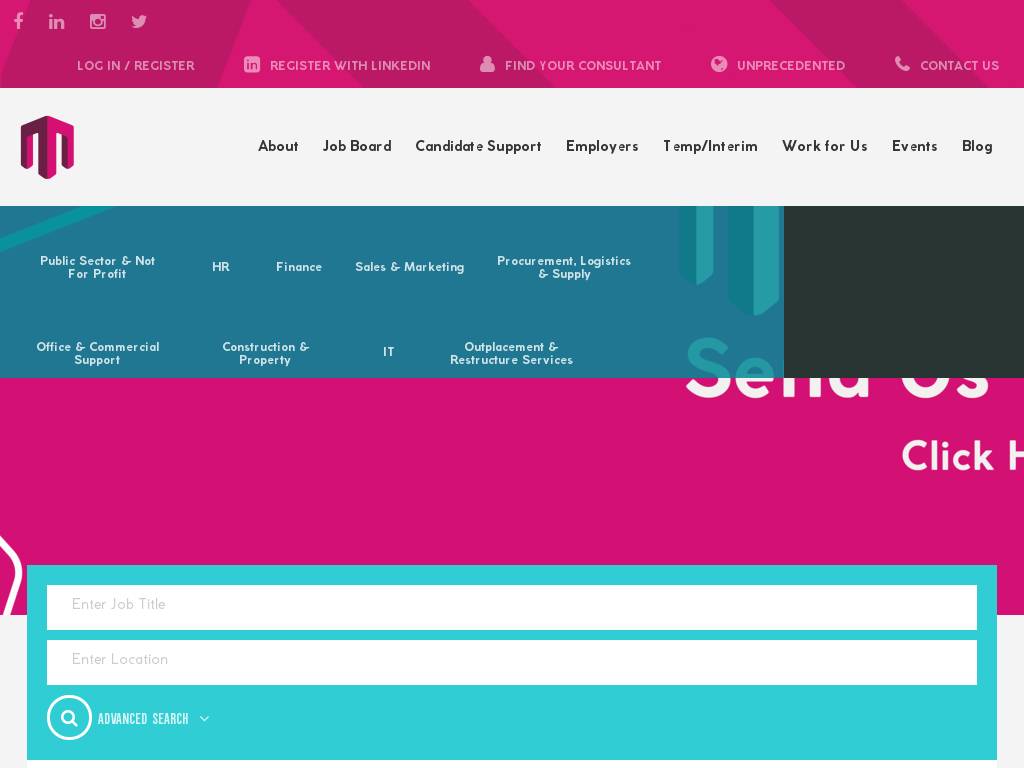Image resolution: width=1024 pixels, height=768 pixels.
Task: Select the Finance sector link
Action: (299, 267)
